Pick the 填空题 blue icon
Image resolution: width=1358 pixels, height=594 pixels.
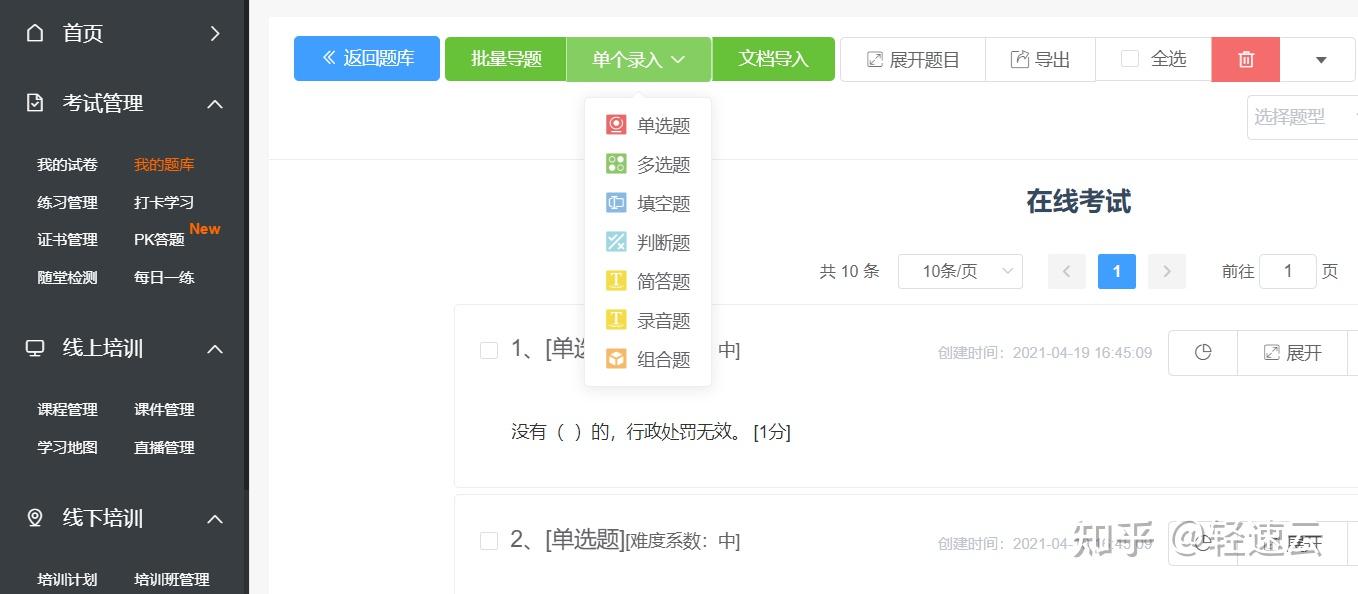(x=616, y=203)
